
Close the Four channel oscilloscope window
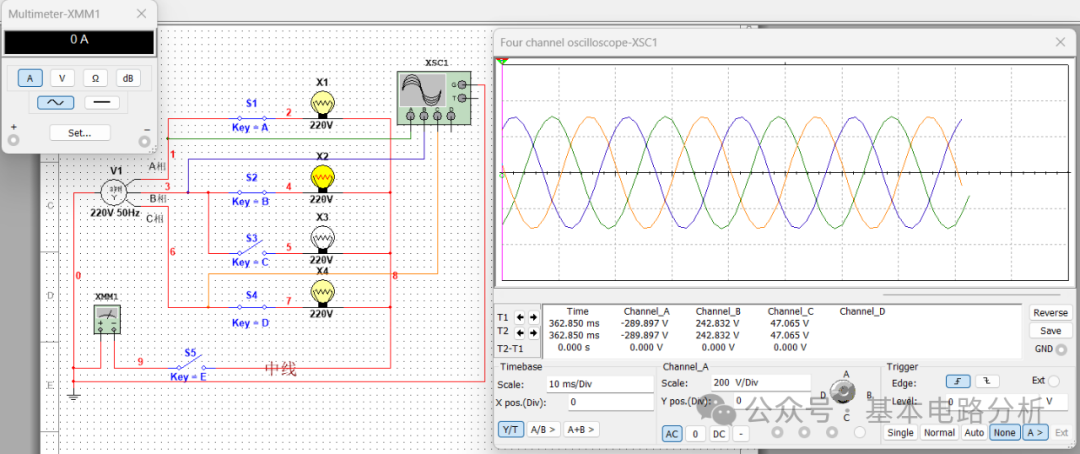(x=1061, y=42)
